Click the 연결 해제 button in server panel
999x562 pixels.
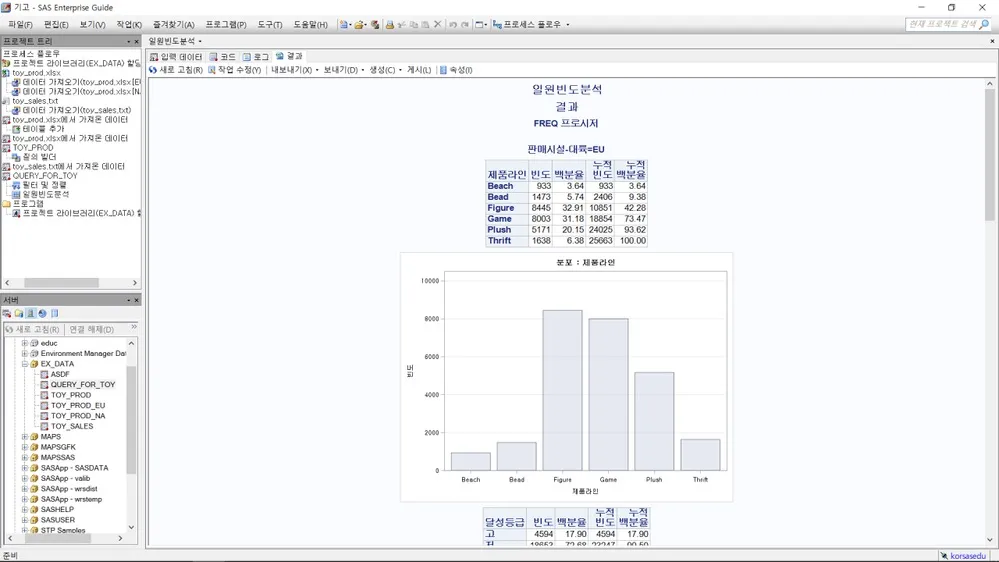coord(91,329)
